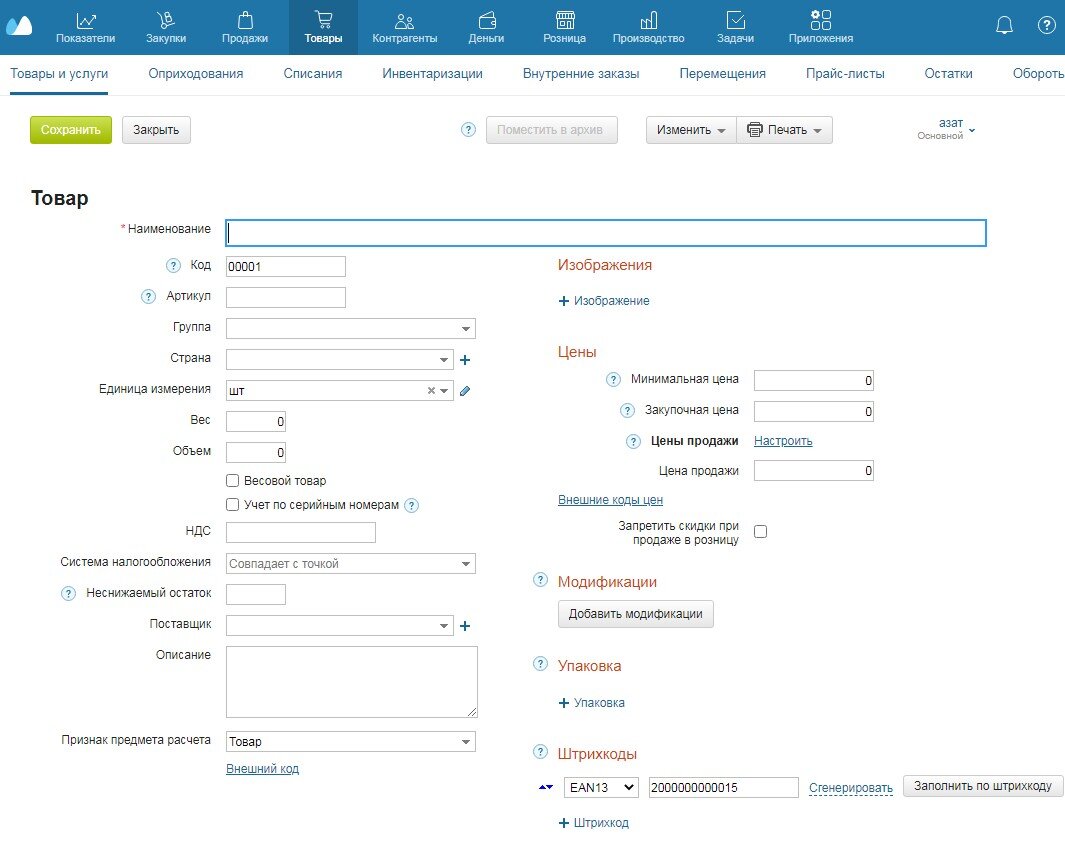
Task: Focus the Наименование input field
Action: click(x=606, y=233)
